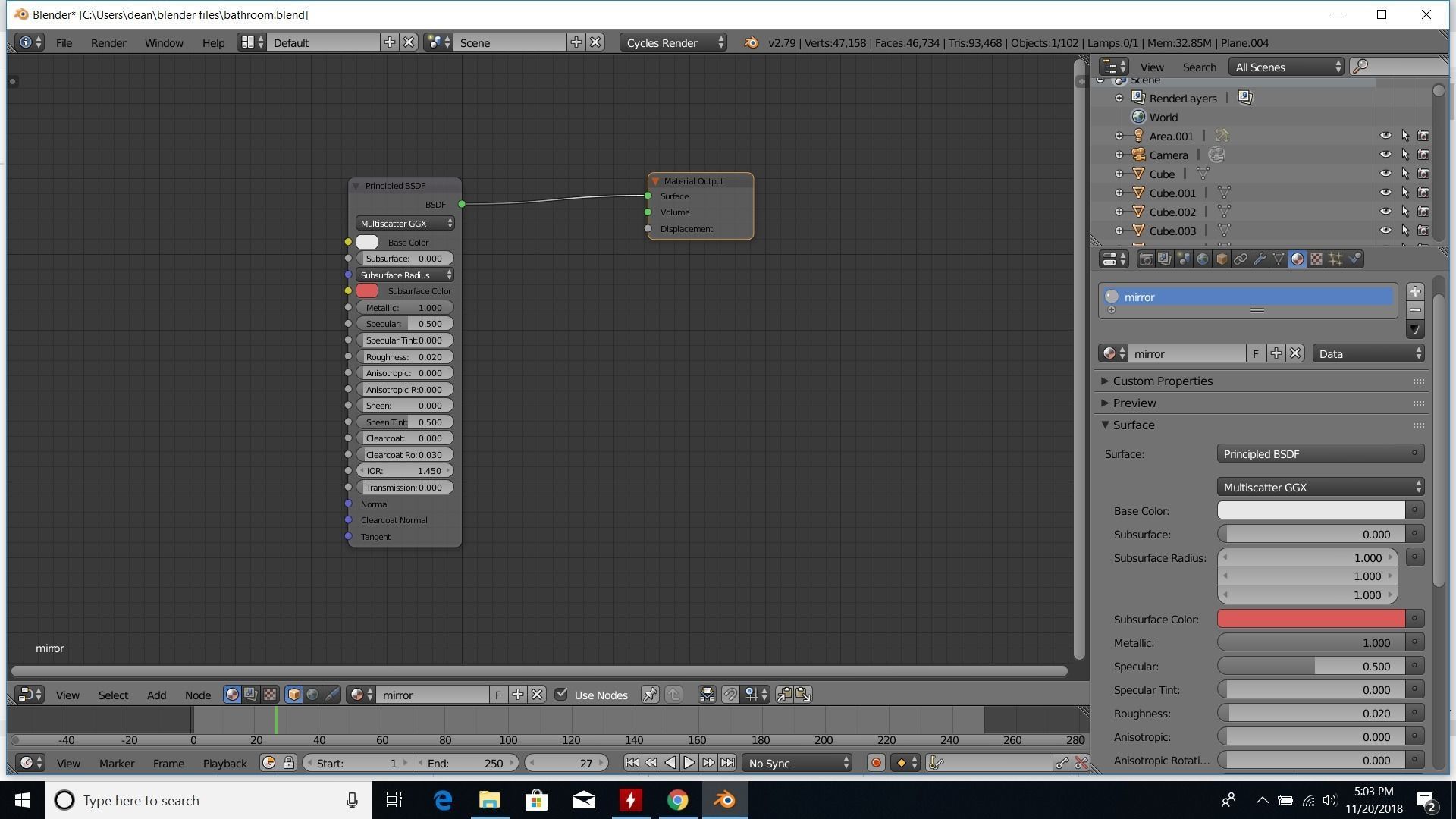Toggle Camera visibility eye icon

point(1385,155)
